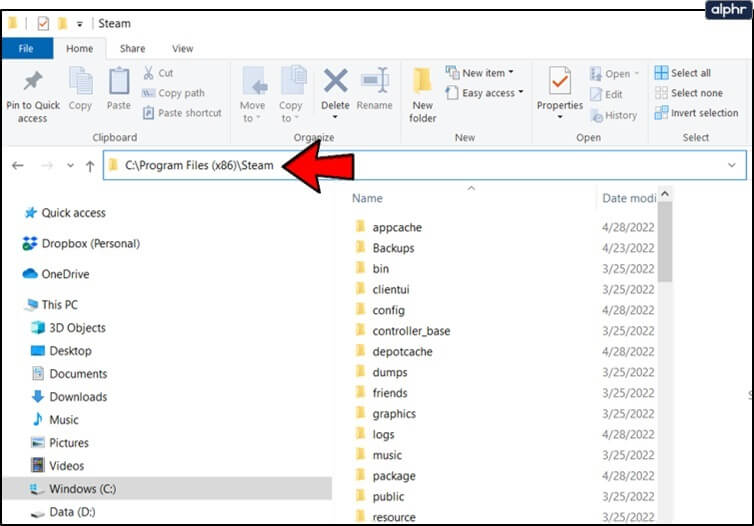This screenshot has width=754, height=526.
Task: Click the file list scroll up arrow
Action: 665,194
